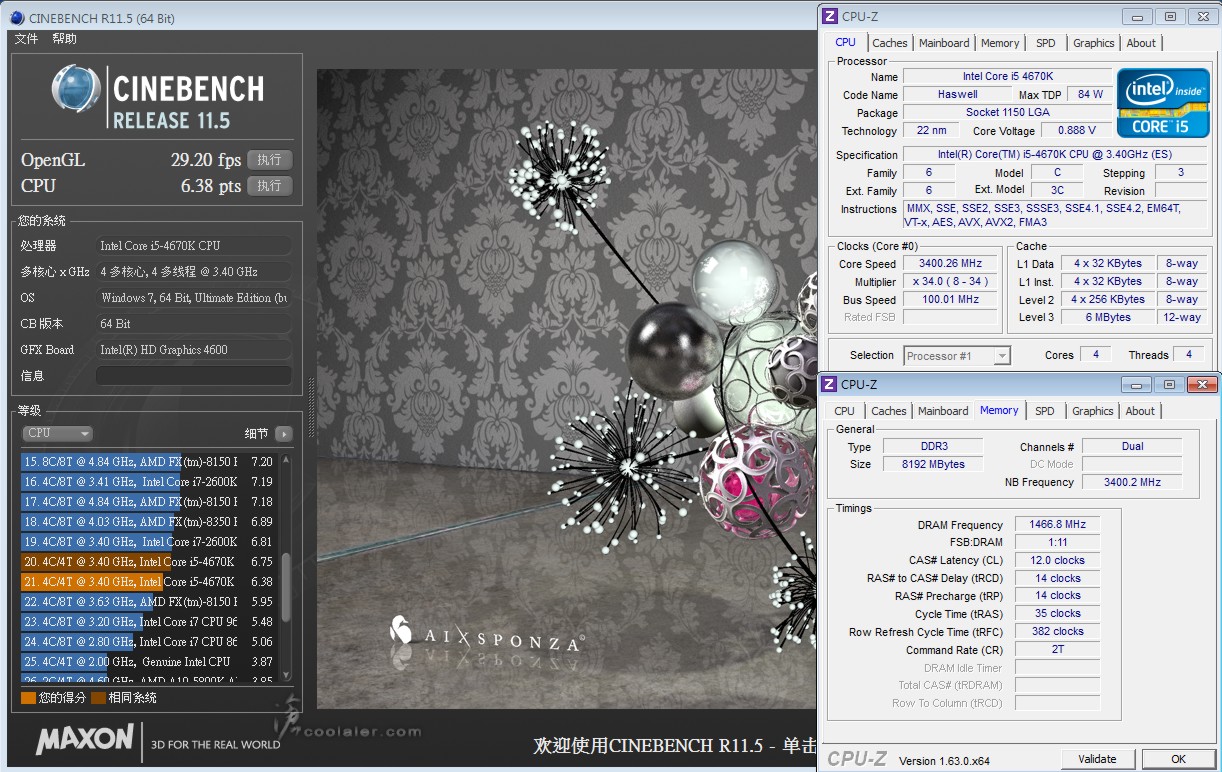Click the ranking list scrollbar thumb

click(287, 586)
